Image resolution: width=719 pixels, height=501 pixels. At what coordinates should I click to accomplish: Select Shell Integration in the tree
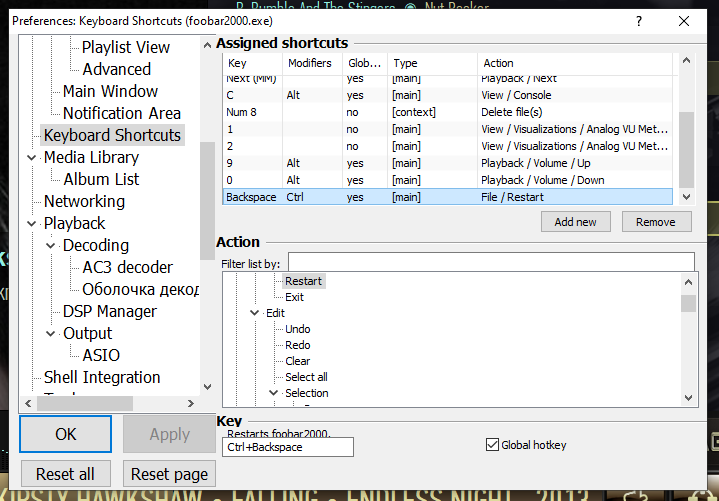[x=101, y=377]
